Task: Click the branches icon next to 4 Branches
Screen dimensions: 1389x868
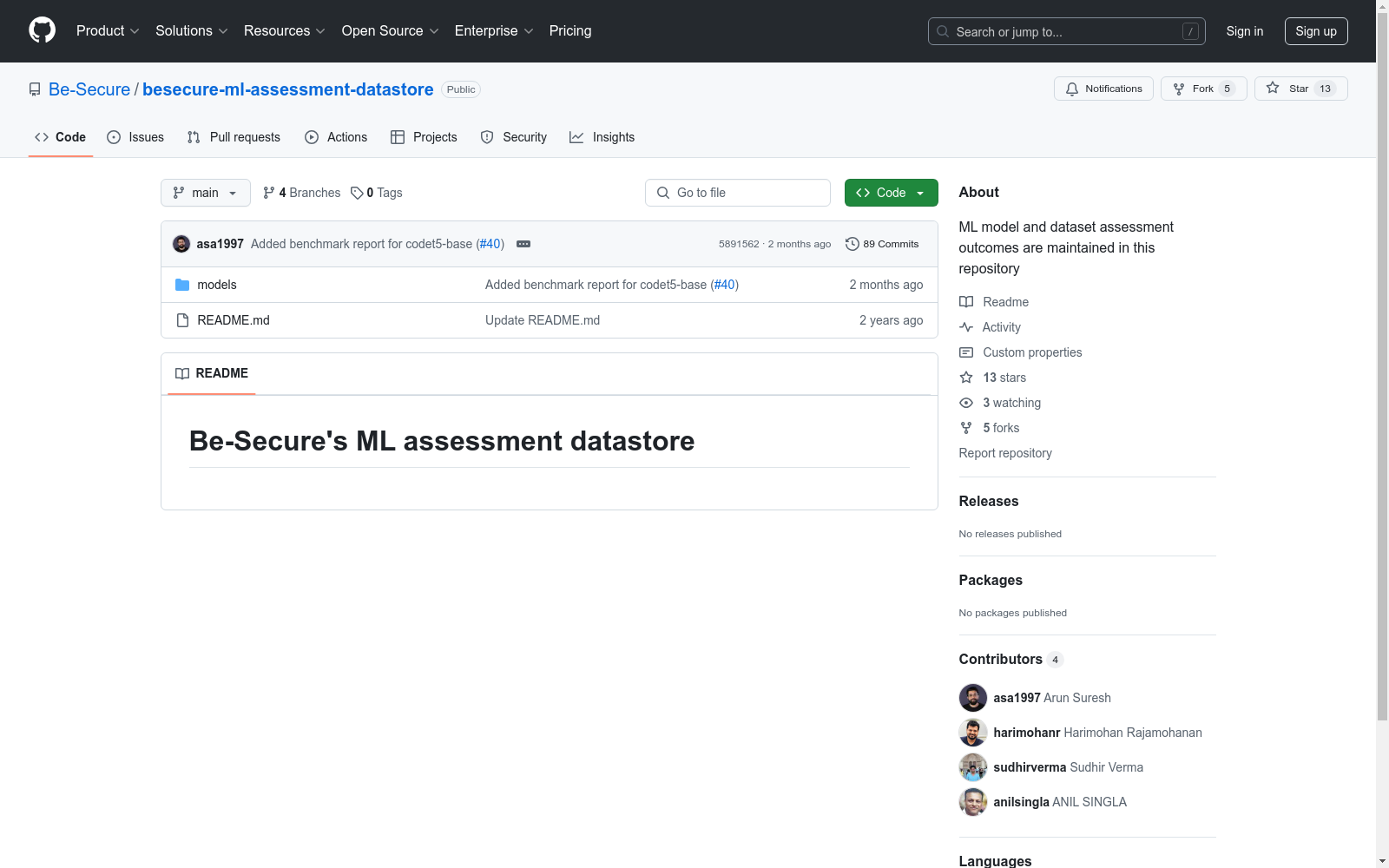Action: point(269,193)
